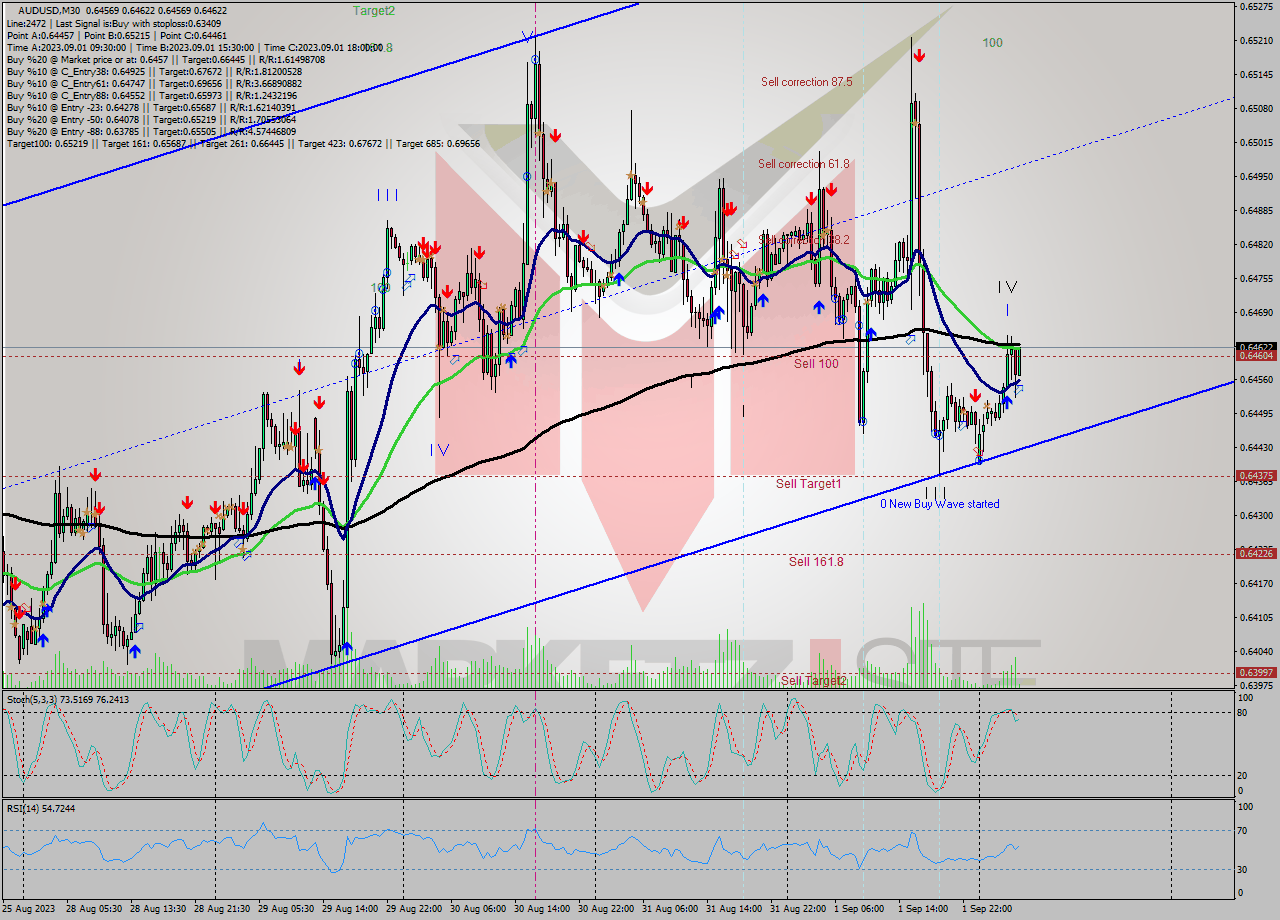Click the current price tag 0.64622
This screenshot has width=1280, height=920.
[x=1256, y=347]
